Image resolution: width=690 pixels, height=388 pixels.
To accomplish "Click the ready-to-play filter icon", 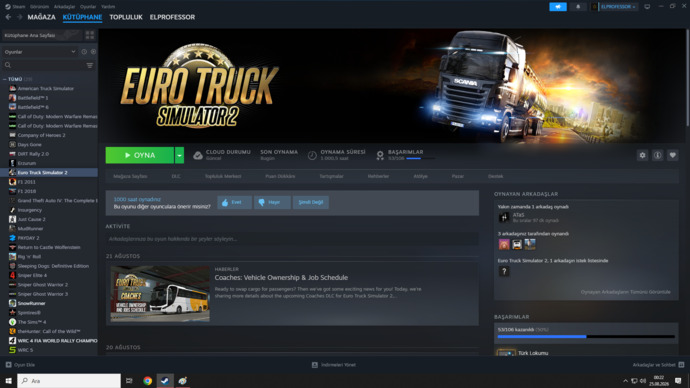I will coord(93,52).
